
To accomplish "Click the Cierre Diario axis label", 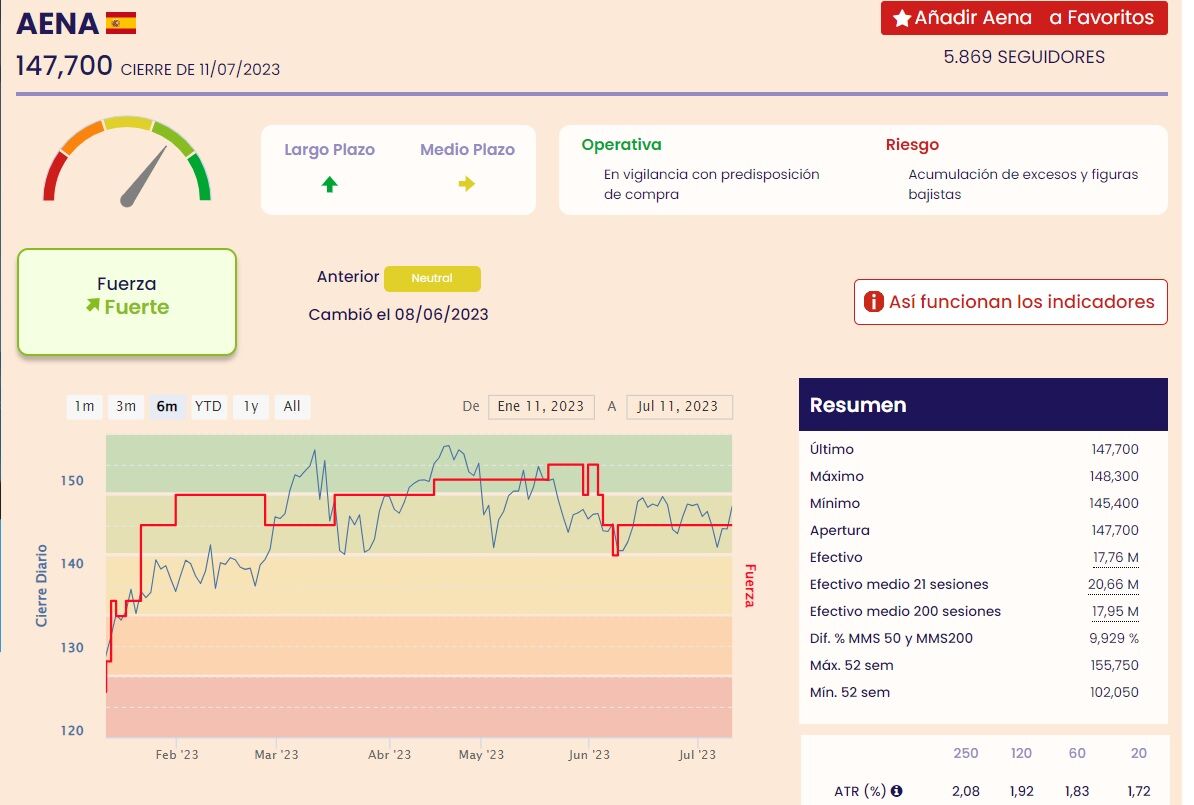I will 41,586.
